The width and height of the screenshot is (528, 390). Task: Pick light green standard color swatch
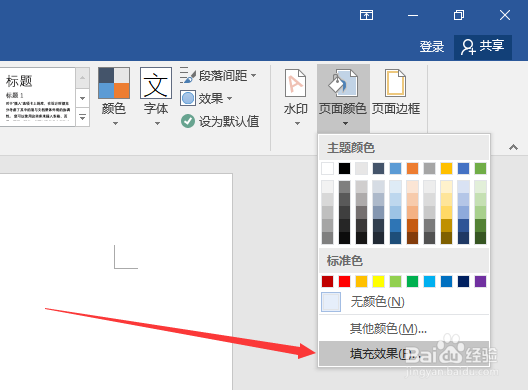(395, 281)
